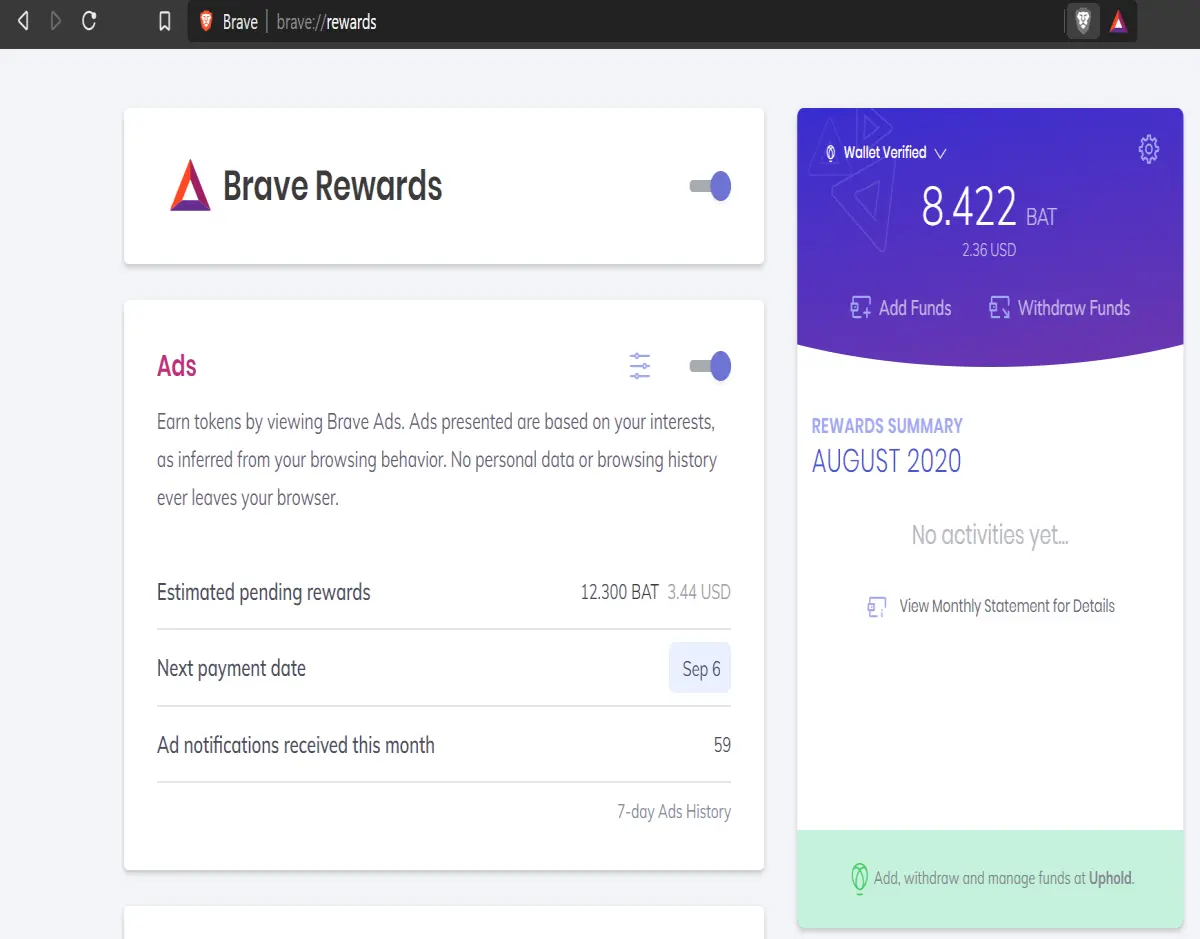Screen dimensions: 1200x939
Task: Reload the Brave rewards page
Action: pos(89,21)
